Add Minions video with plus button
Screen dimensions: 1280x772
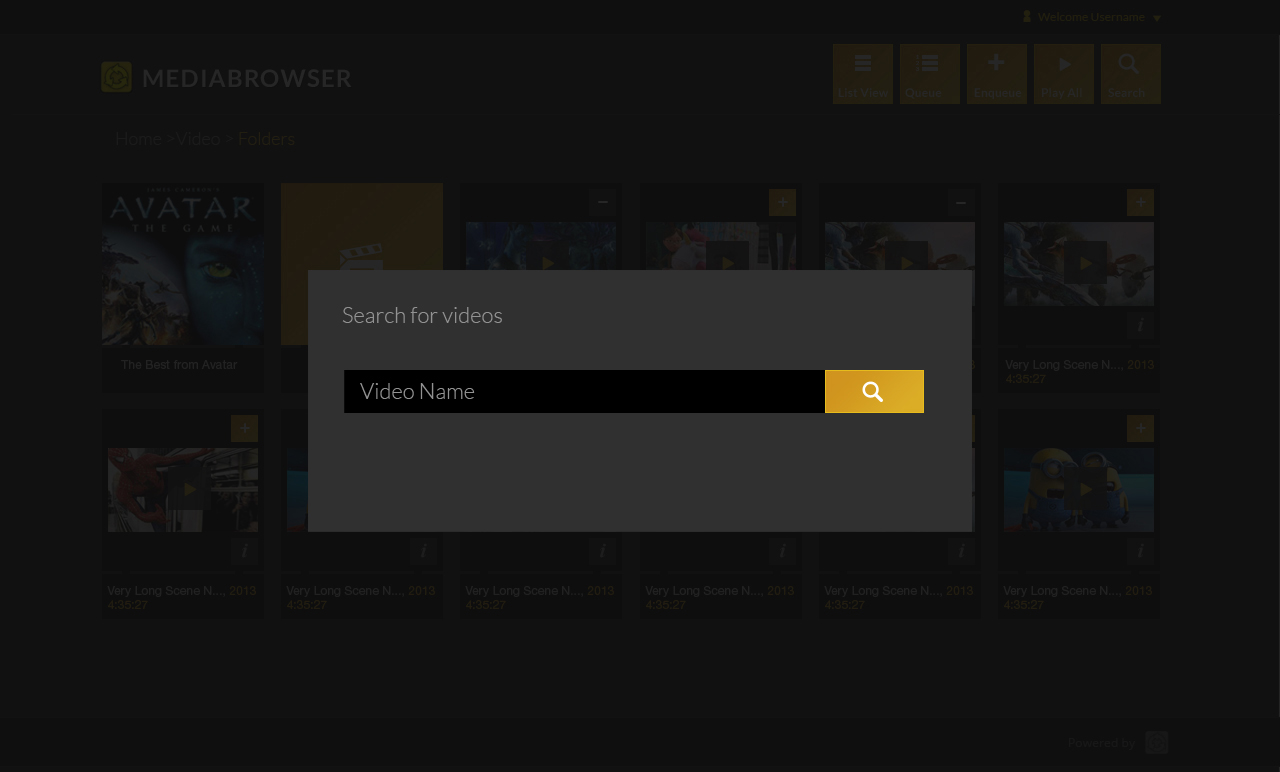[1140, 428]
